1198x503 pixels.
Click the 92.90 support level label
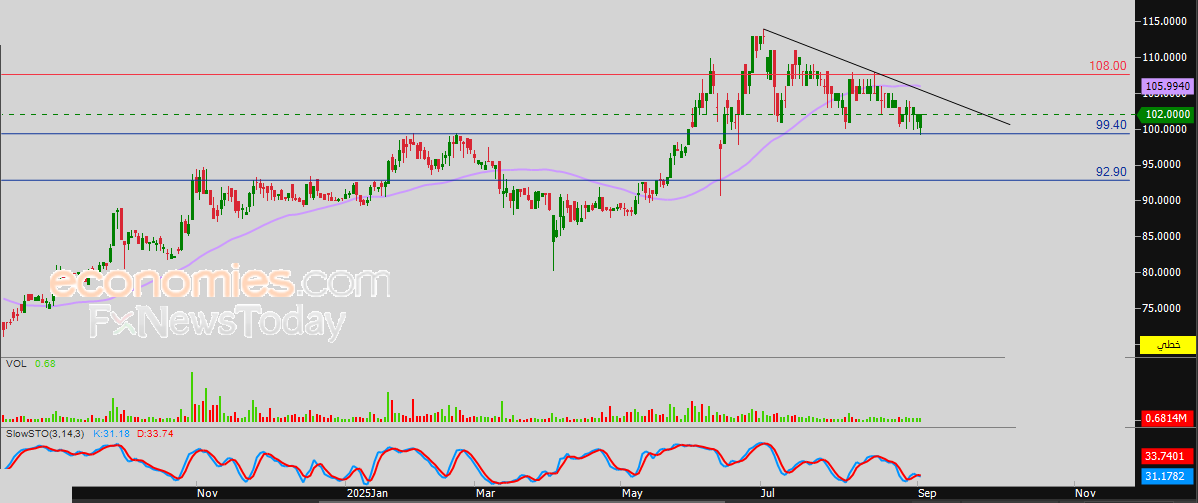tap(1111, 172)
